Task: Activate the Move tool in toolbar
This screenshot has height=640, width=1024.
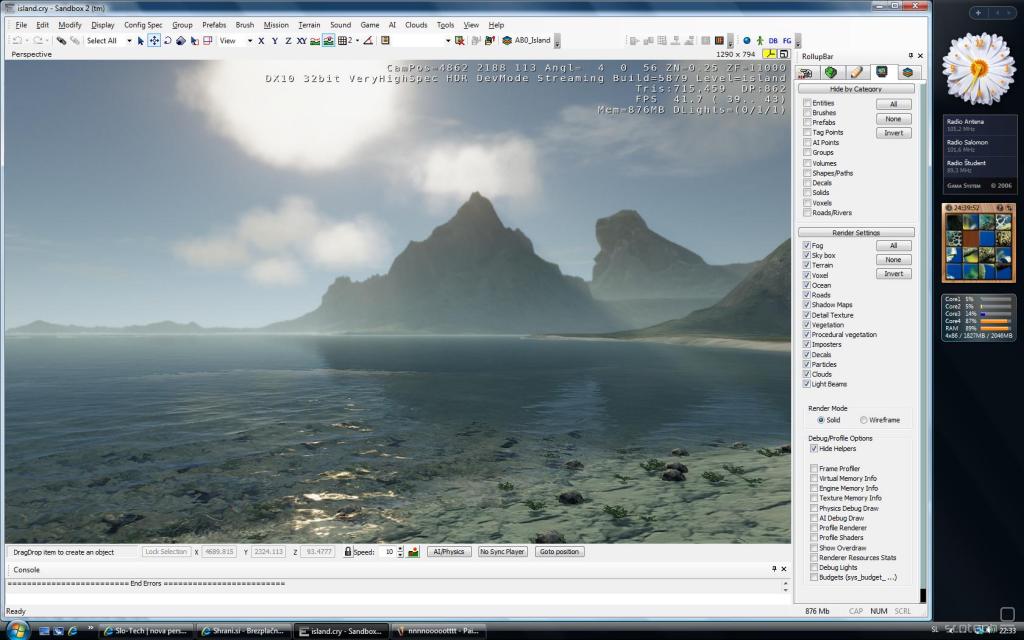Action: [154, 40]
